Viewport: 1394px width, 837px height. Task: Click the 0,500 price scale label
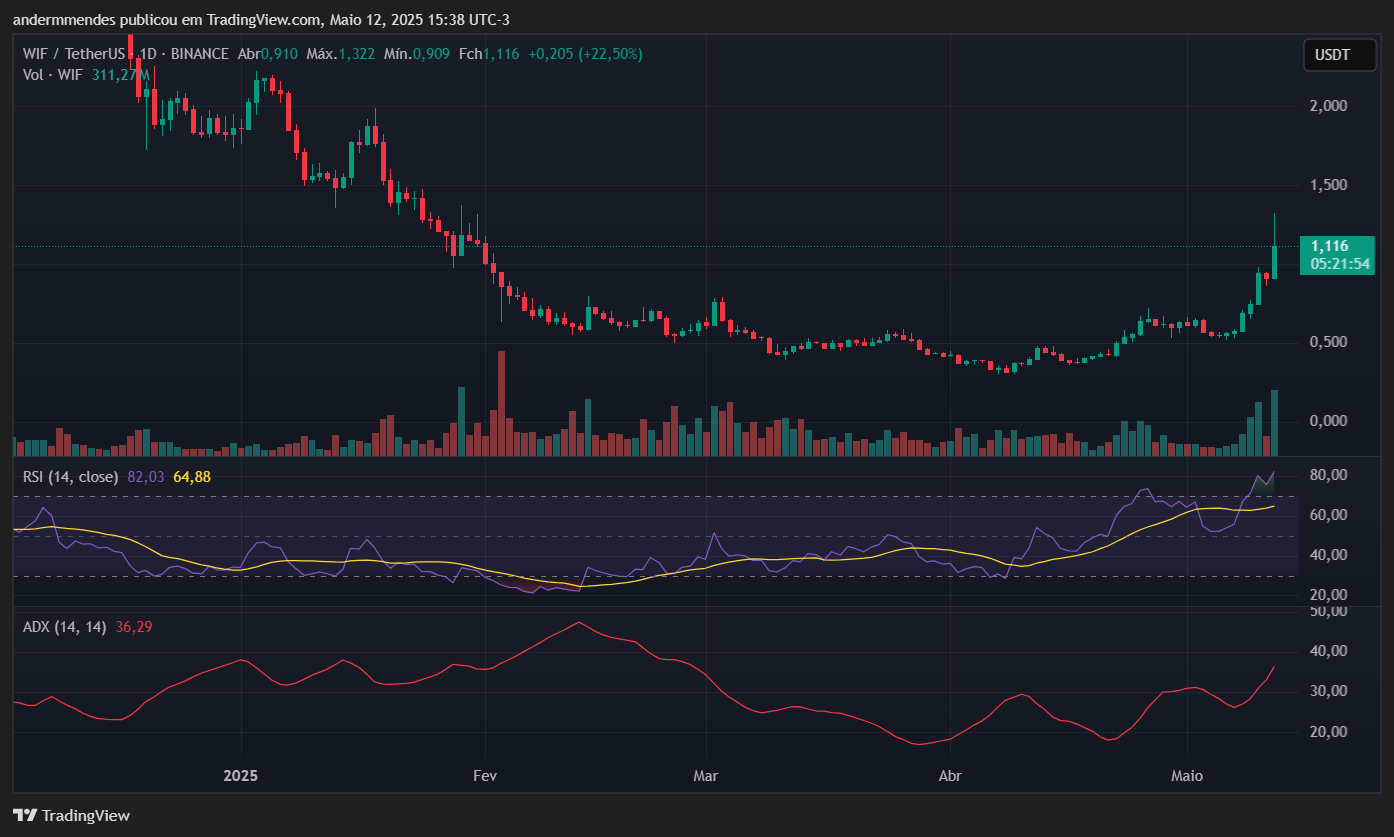click(1331, 342)
